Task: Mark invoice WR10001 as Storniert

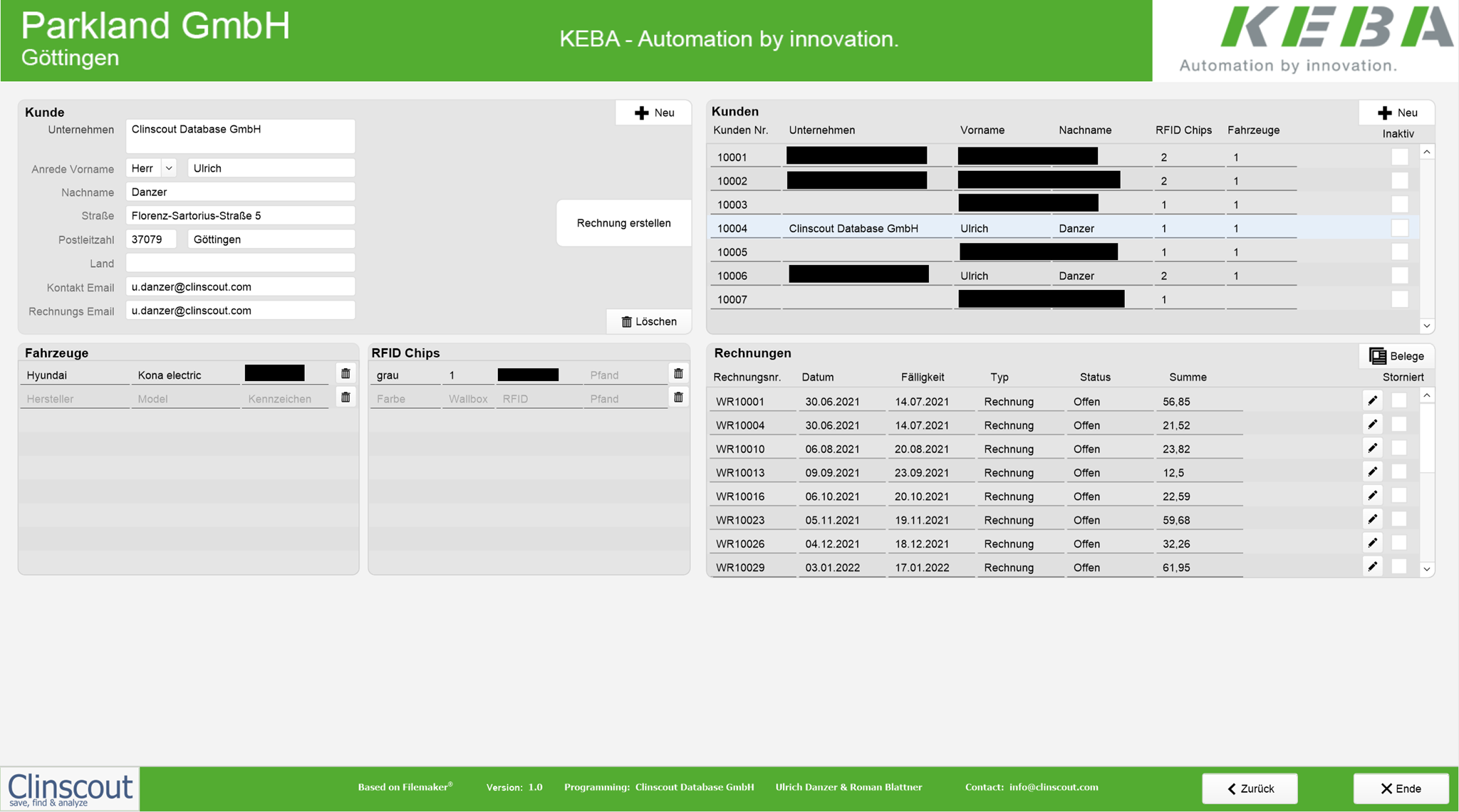Action: click(x=1399, y=401)
